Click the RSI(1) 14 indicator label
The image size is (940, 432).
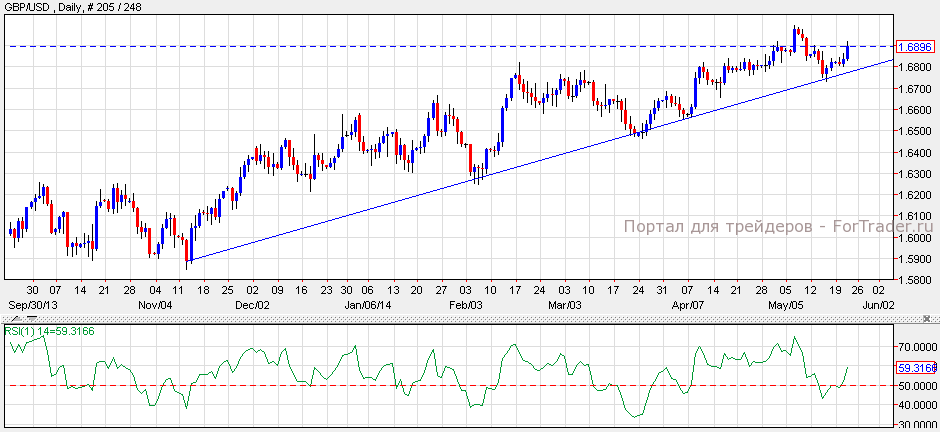pos(50,331)
